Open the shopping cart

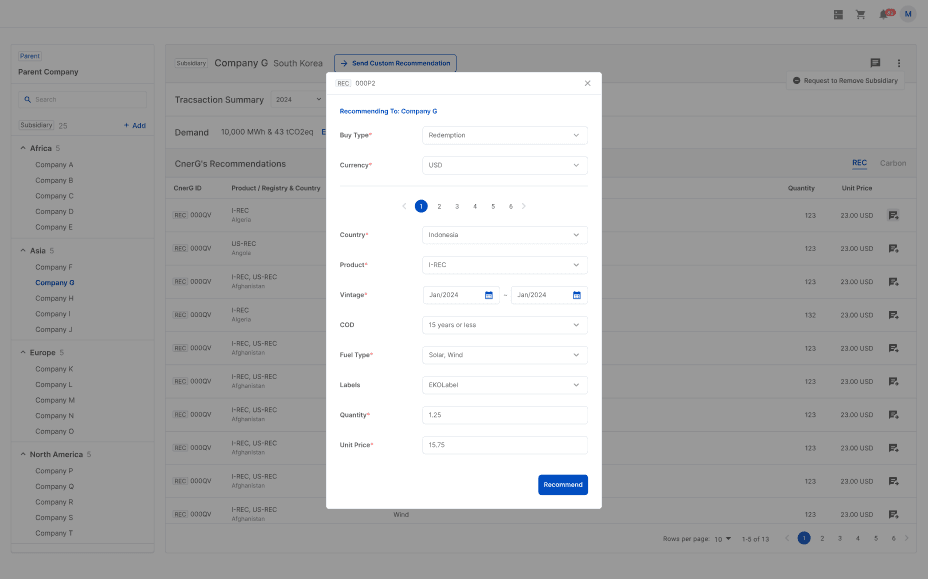tap(860, 14)
